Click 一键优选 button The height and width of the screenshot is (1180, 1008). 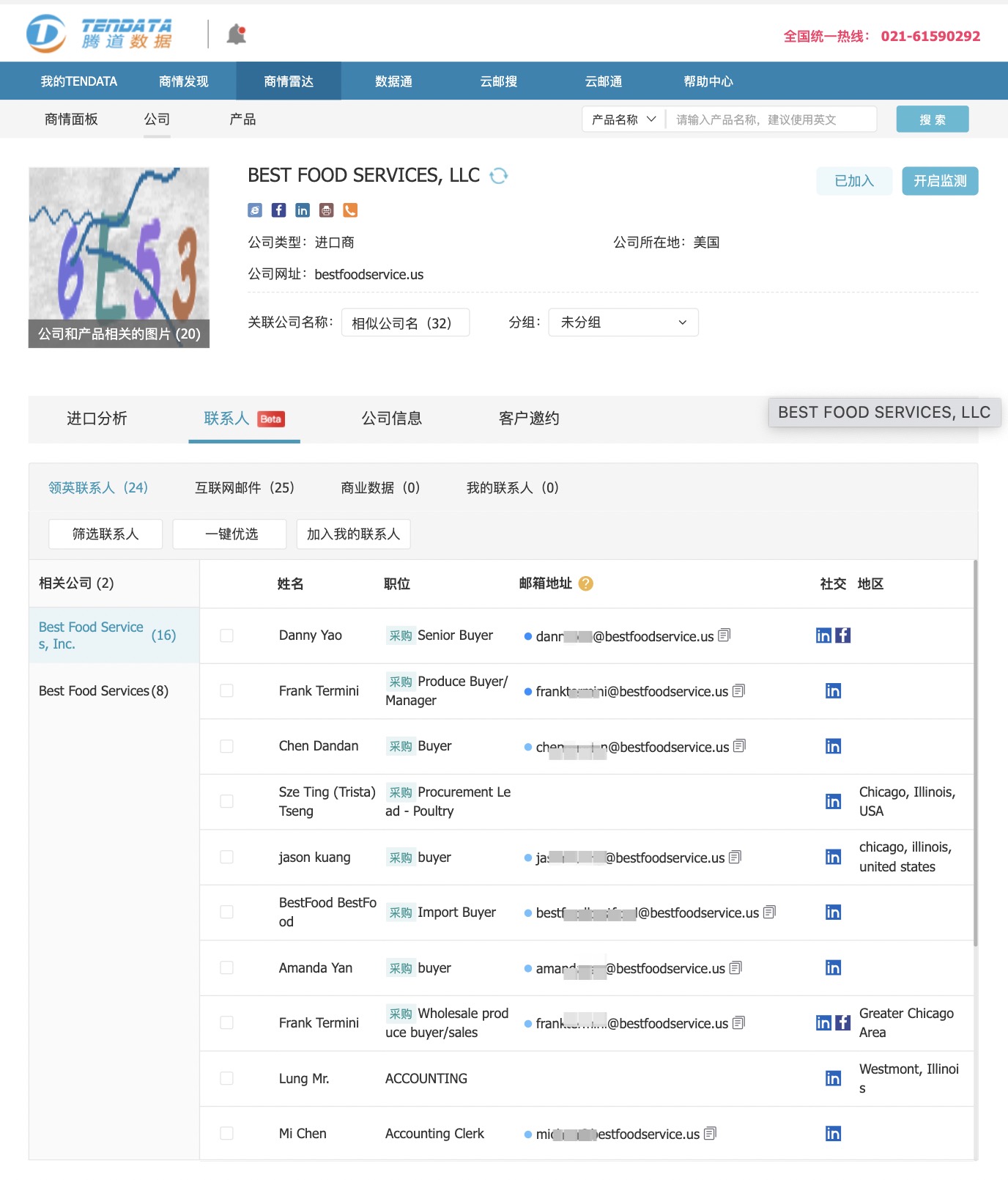tap(229, 534)
